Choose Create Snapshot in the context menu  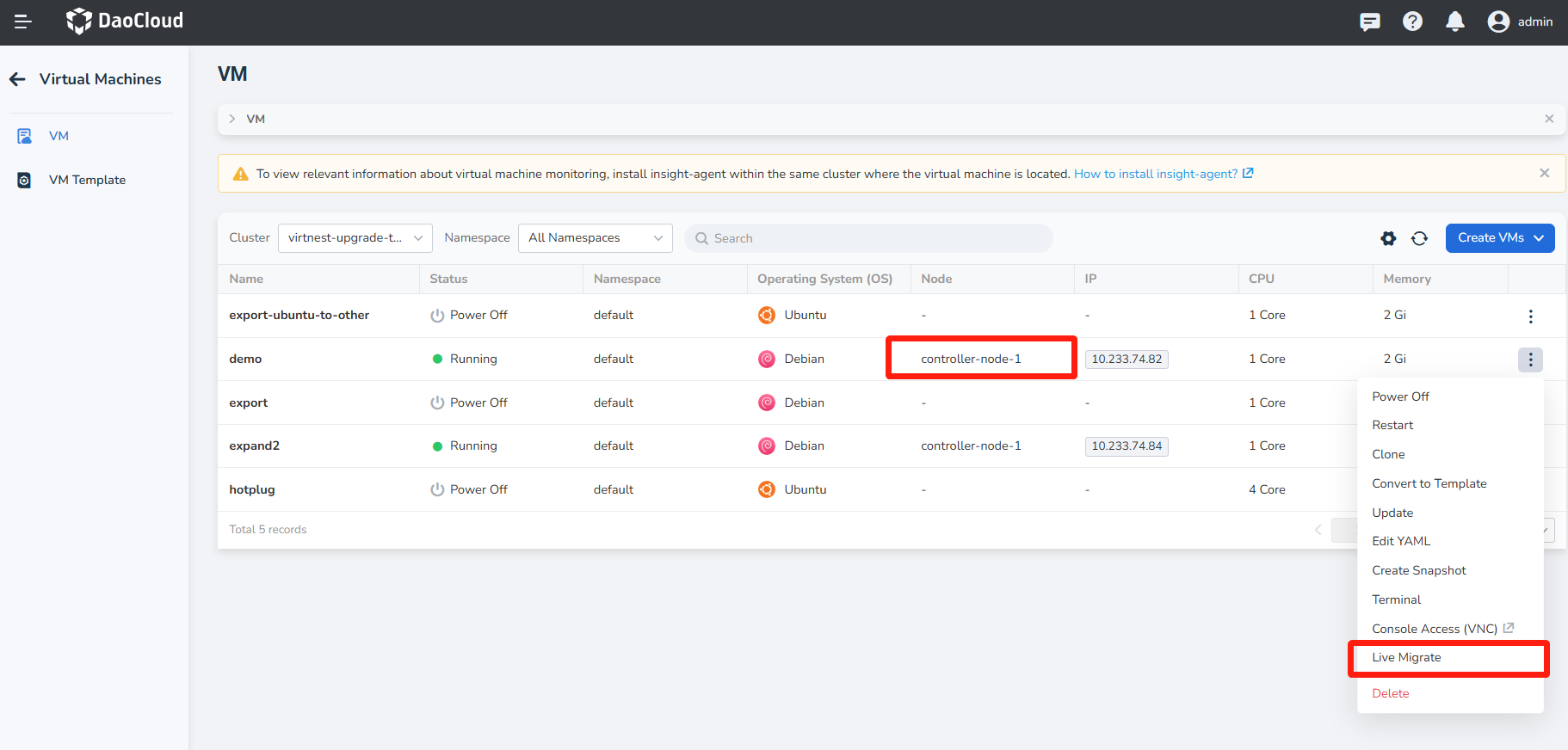pos(1418,570)
